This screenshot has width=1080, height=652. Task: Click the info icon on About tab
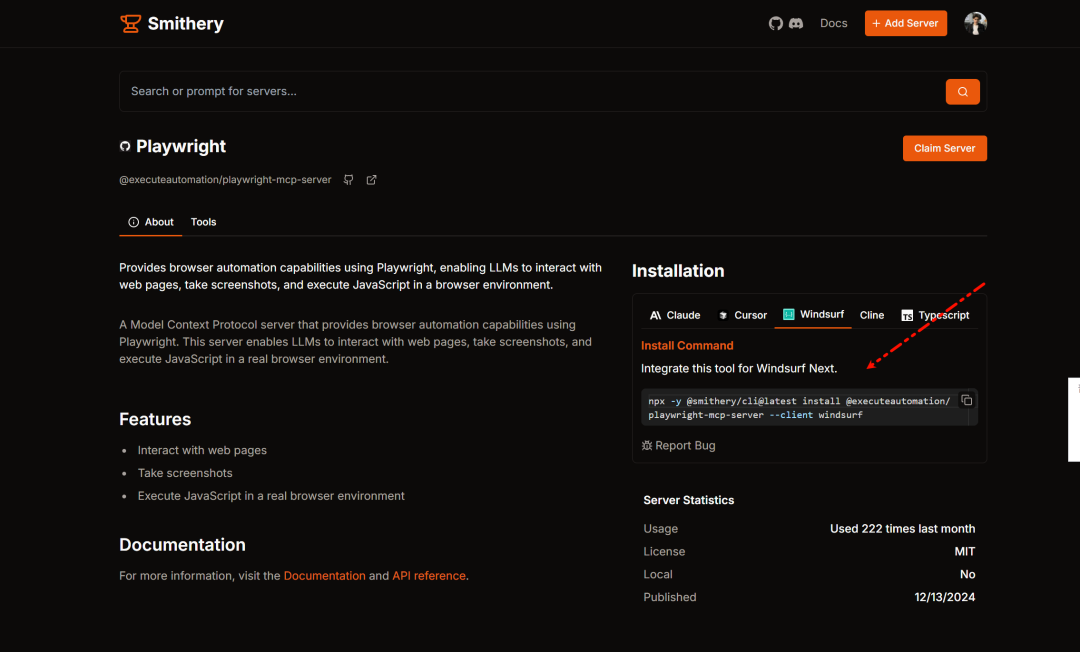[x=134, y=222]
